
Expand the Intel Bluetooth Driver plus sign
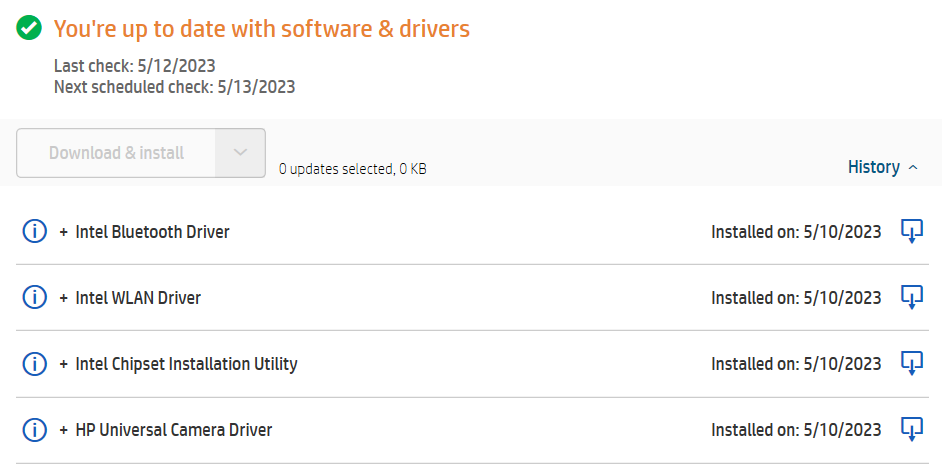click(64, 232)
